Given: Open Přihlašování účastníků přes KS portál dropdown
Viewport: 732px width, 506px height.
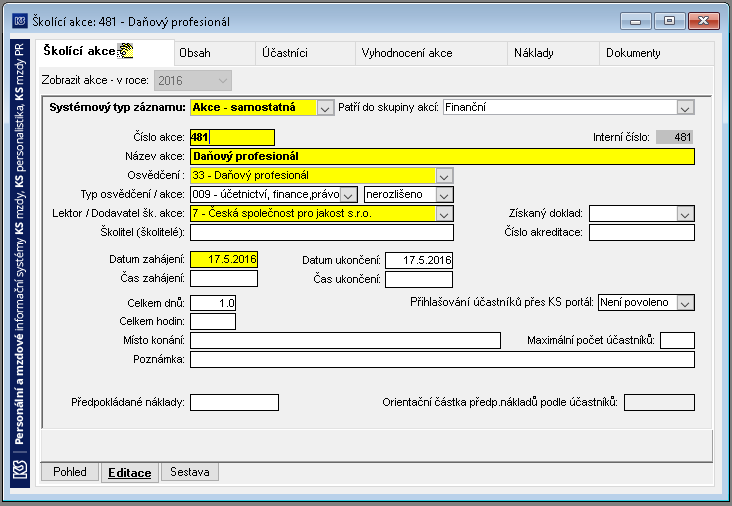Looking at the screenshot, I should pos(685,303).
